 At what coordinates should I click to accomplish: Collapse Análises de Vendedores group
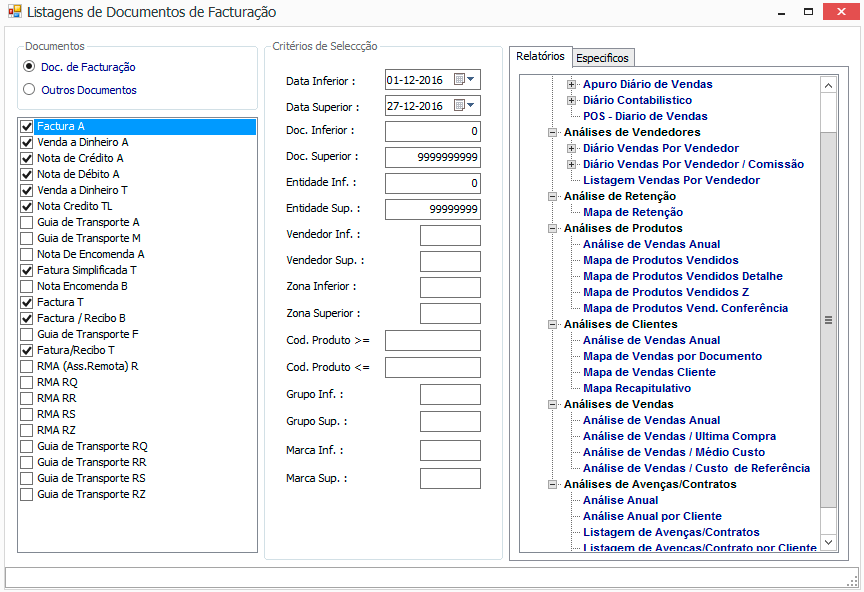552,132
